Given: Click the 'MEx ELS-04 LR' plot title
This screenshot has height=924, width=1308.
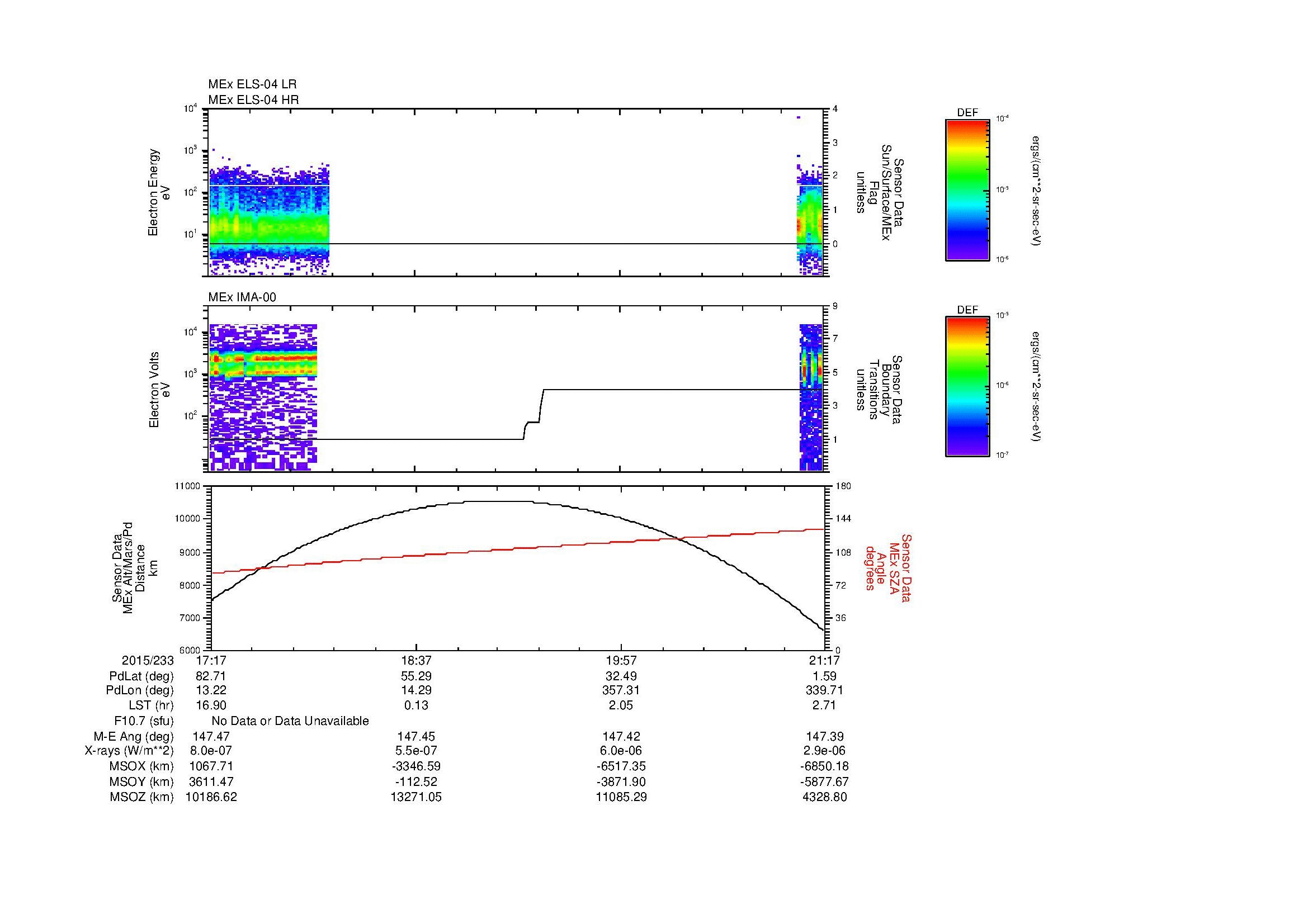Looking at the screenshot, I should pyautogui.click(x=252, y=84).
